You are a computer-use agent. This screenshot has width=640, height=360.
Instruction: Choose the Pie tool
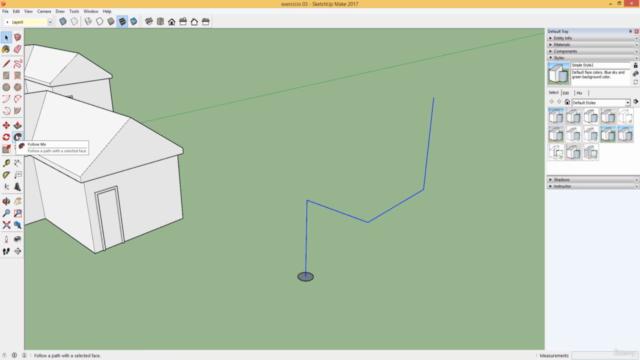(18, 111)
